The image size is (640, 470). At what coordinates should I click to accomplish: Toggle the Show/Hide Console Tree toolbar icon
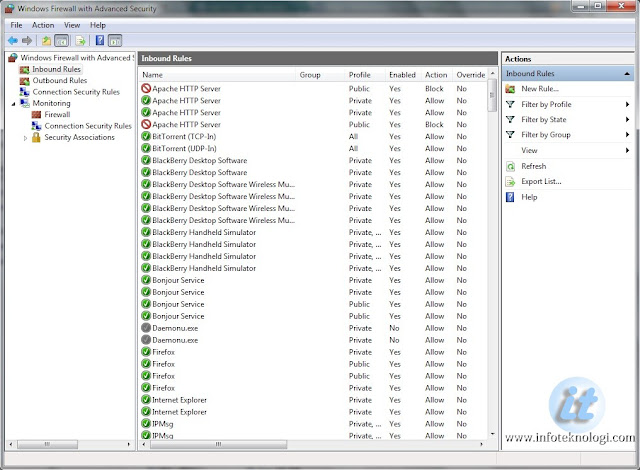click(x=62, y=40)
